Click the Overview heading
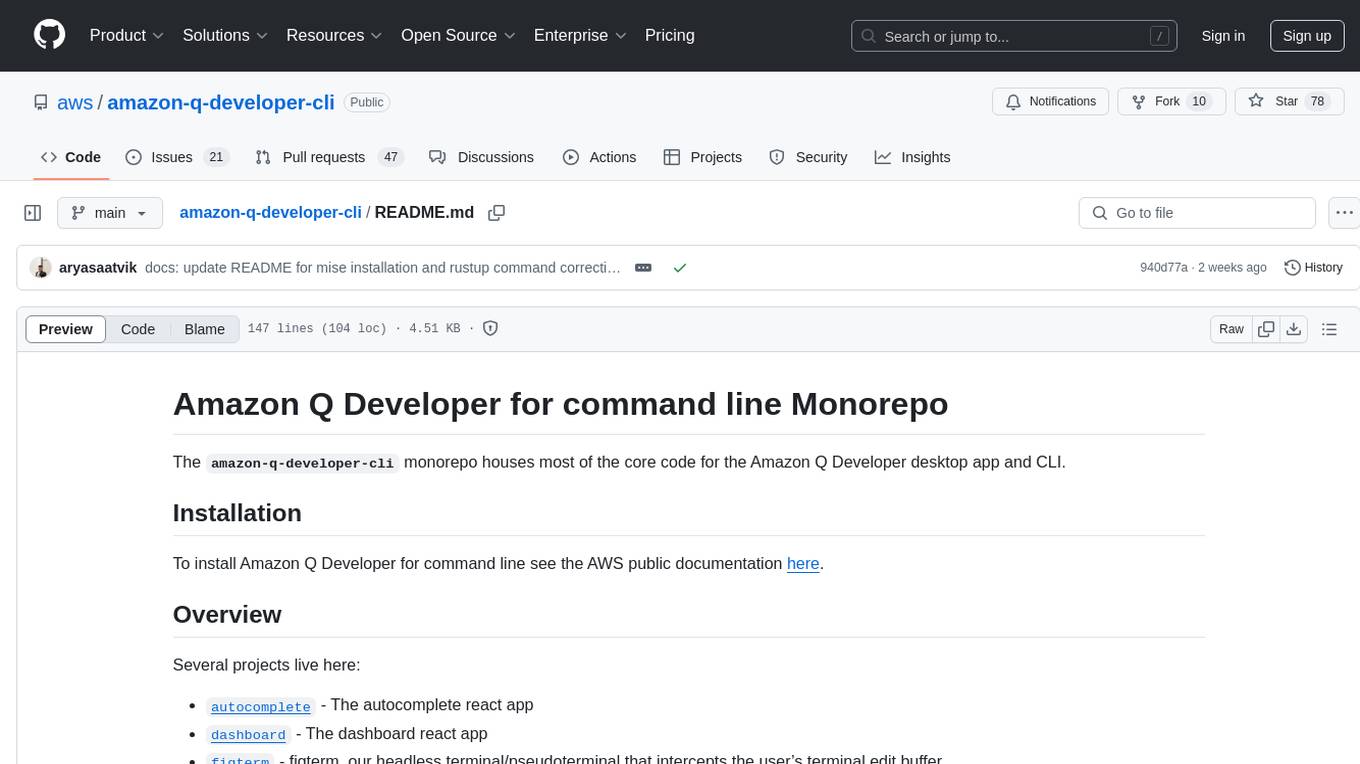The image size is (1360, 764). [x=227, y=614]
